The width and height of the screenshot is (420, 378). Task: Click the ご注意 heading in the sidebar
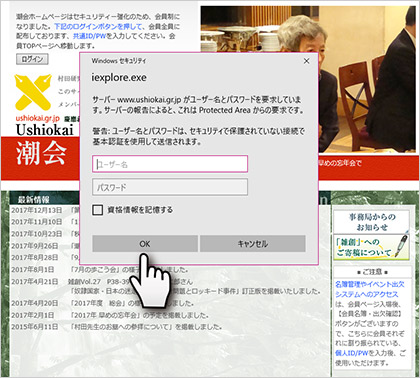pyautogui.click(x=372, y=272)
